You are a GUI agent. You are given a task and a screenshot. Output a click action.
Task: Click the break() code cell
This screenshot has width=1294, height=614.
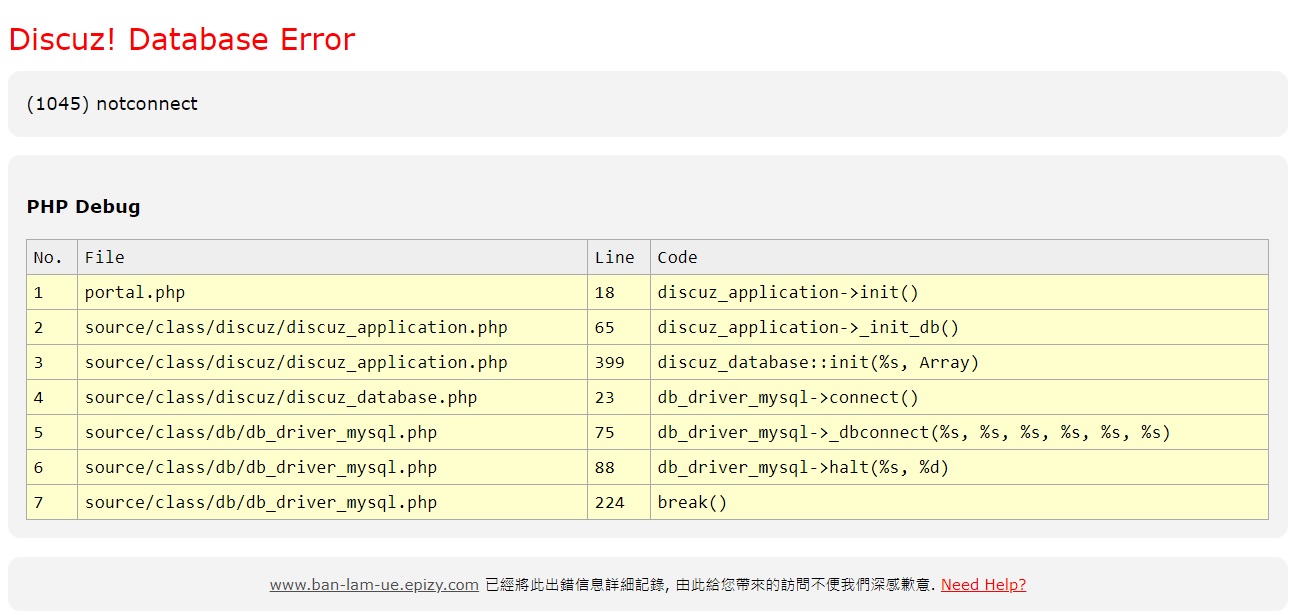click(692, 502)
